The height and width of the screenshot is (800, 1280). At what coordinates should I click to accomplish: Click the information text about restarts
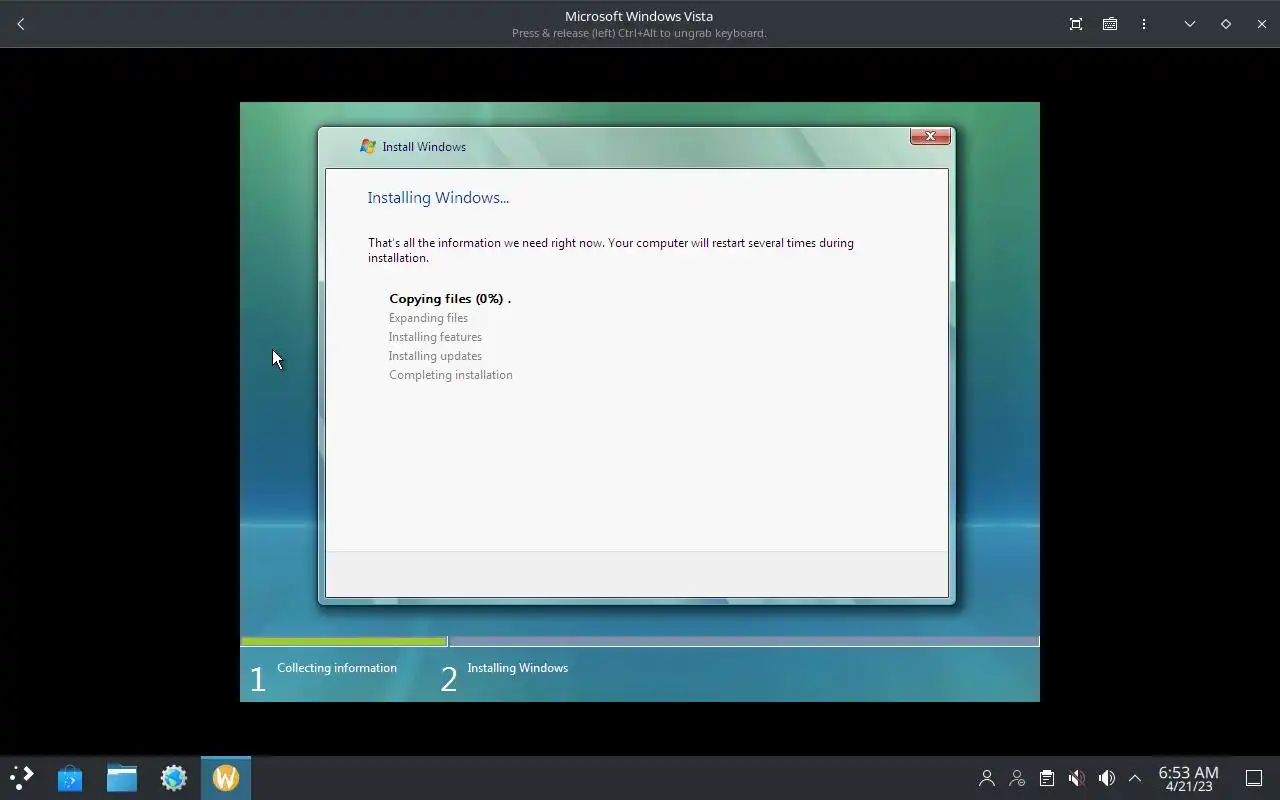pyautogui.click(x=611, y=250)
